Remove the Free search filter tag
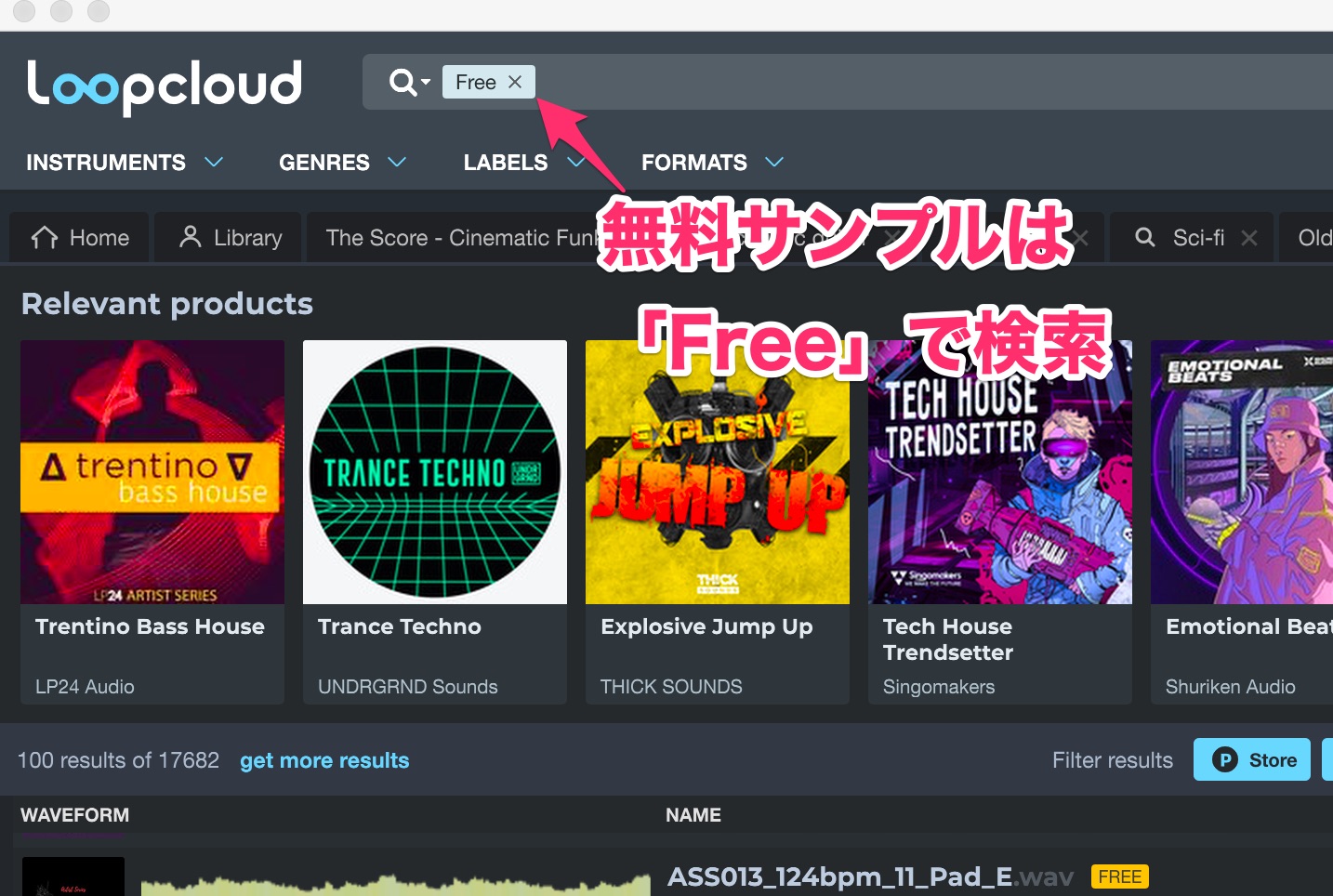Screen dimensions: 1333x896 coord(515,82)
